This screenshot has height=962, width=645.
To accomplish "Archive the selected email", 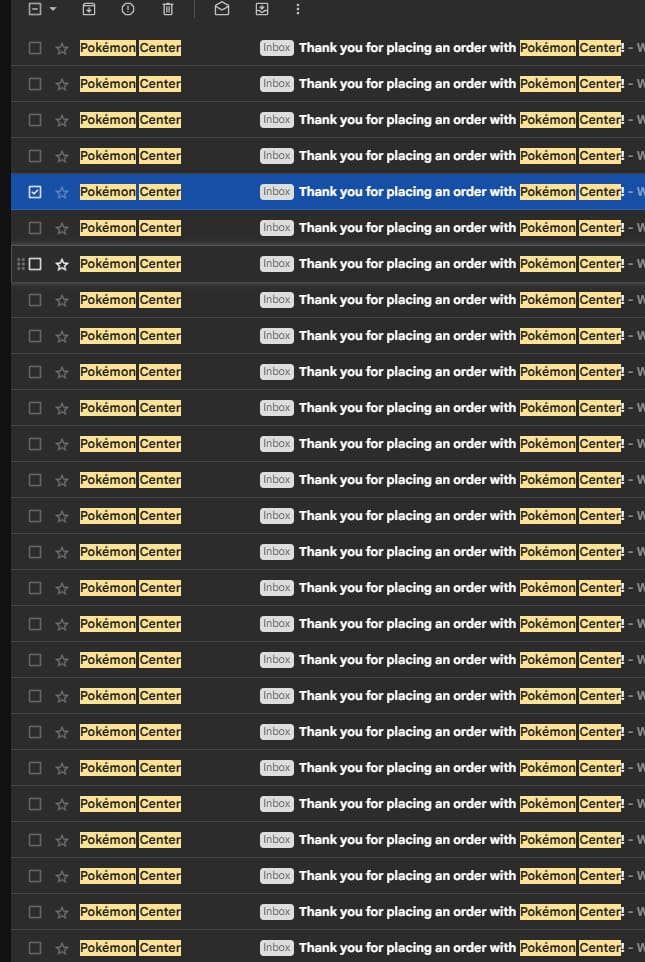I will click(x=89, y=9).
